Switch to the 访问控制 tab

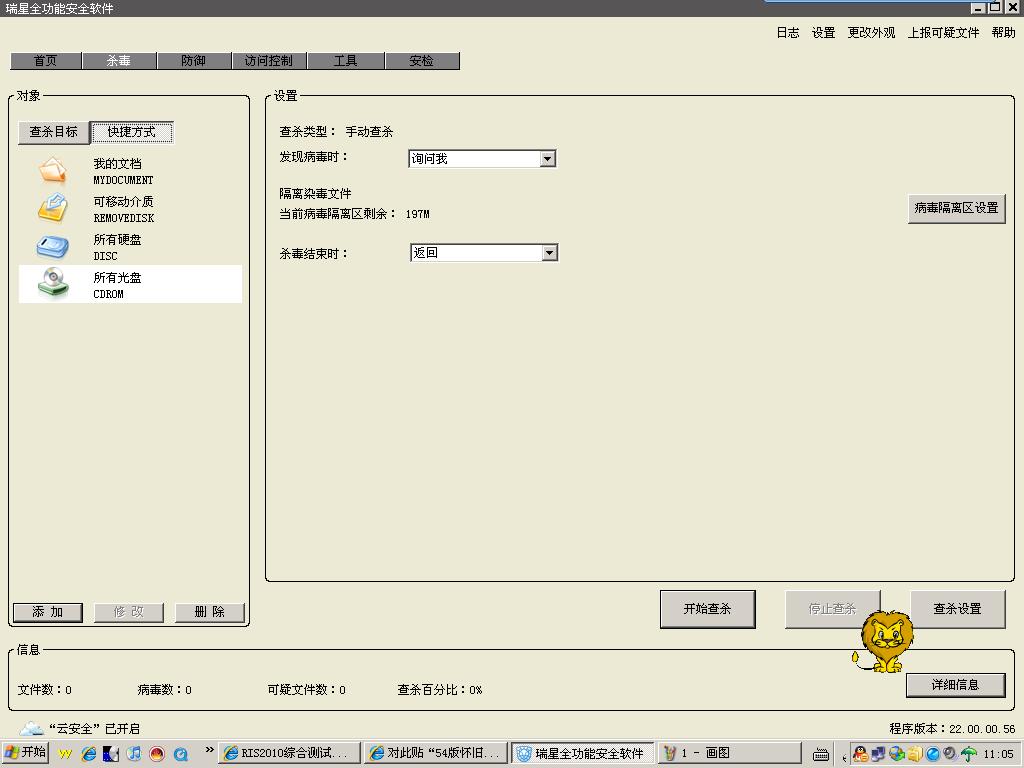(269, 61)
